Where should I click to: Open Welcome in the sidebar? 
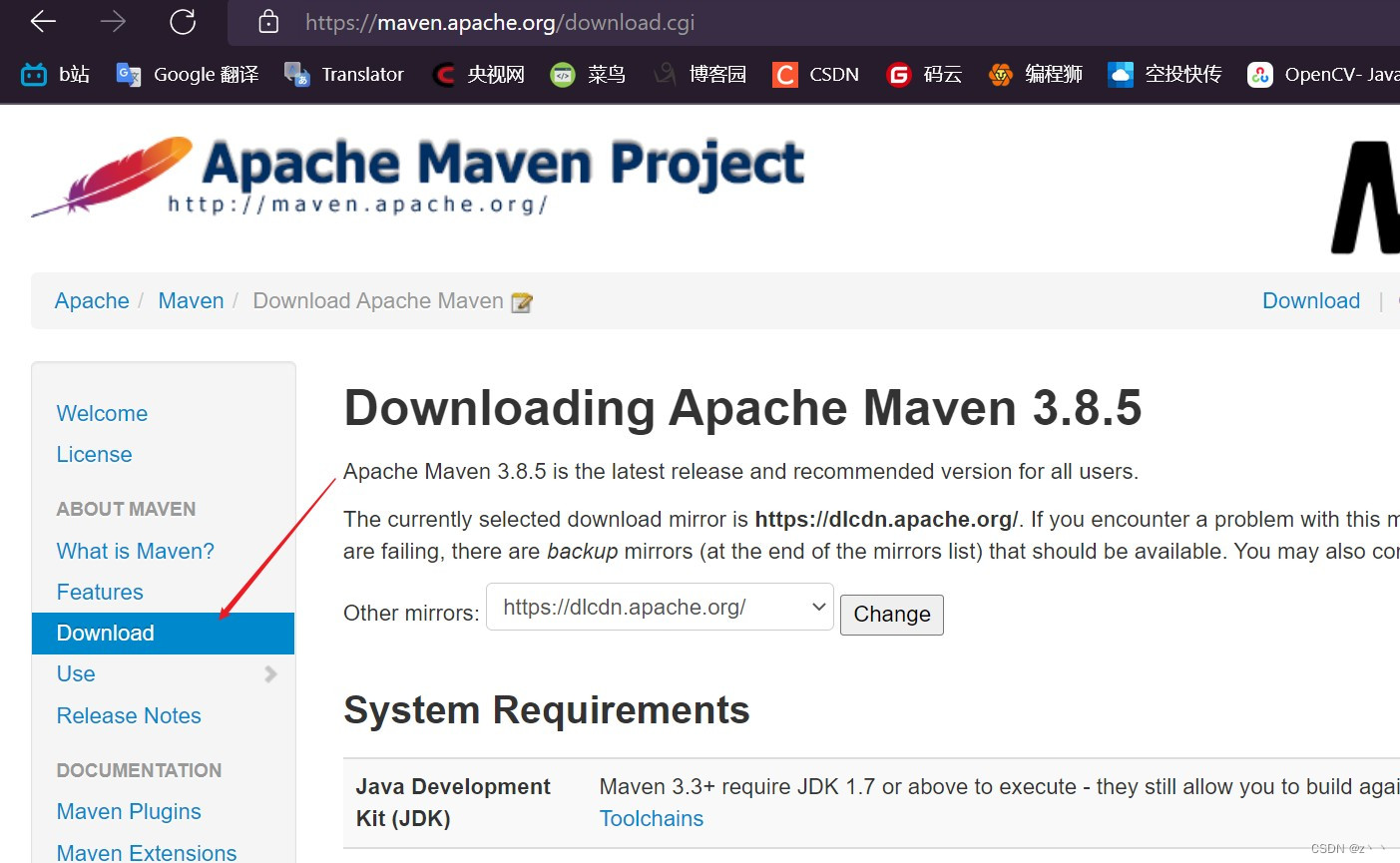pyautogui.click(x=102, y=413)
